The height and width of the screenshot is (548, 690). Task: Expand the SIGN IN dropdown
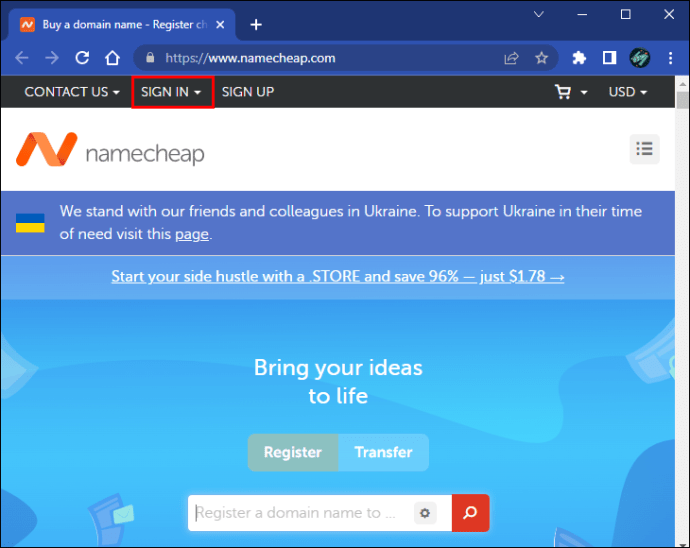point(172,92)
